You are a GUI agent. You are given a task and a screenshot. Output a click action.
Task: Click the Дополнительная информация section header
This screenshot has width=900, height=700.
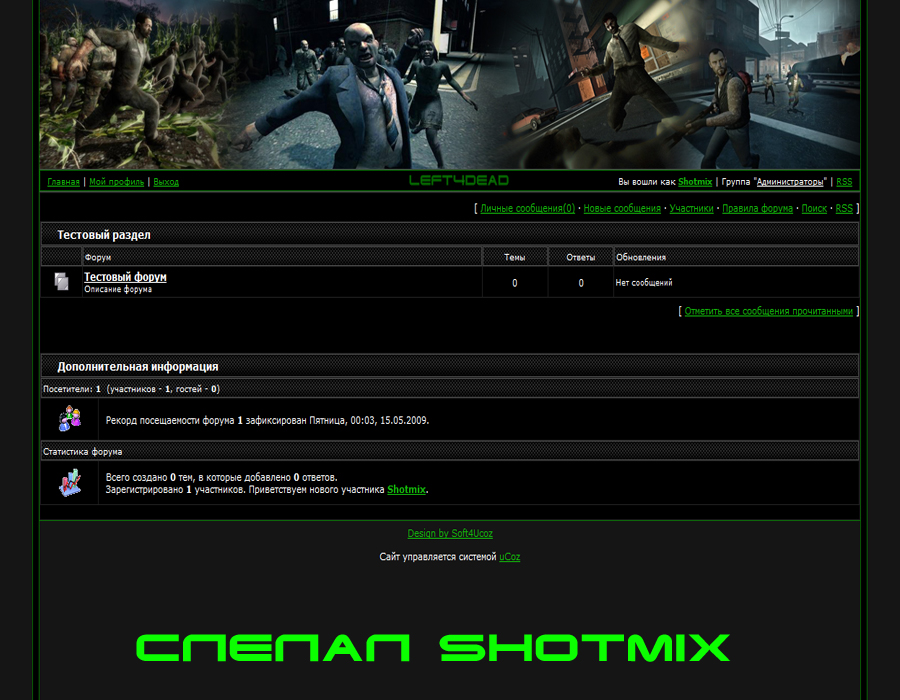click(450, 366)
